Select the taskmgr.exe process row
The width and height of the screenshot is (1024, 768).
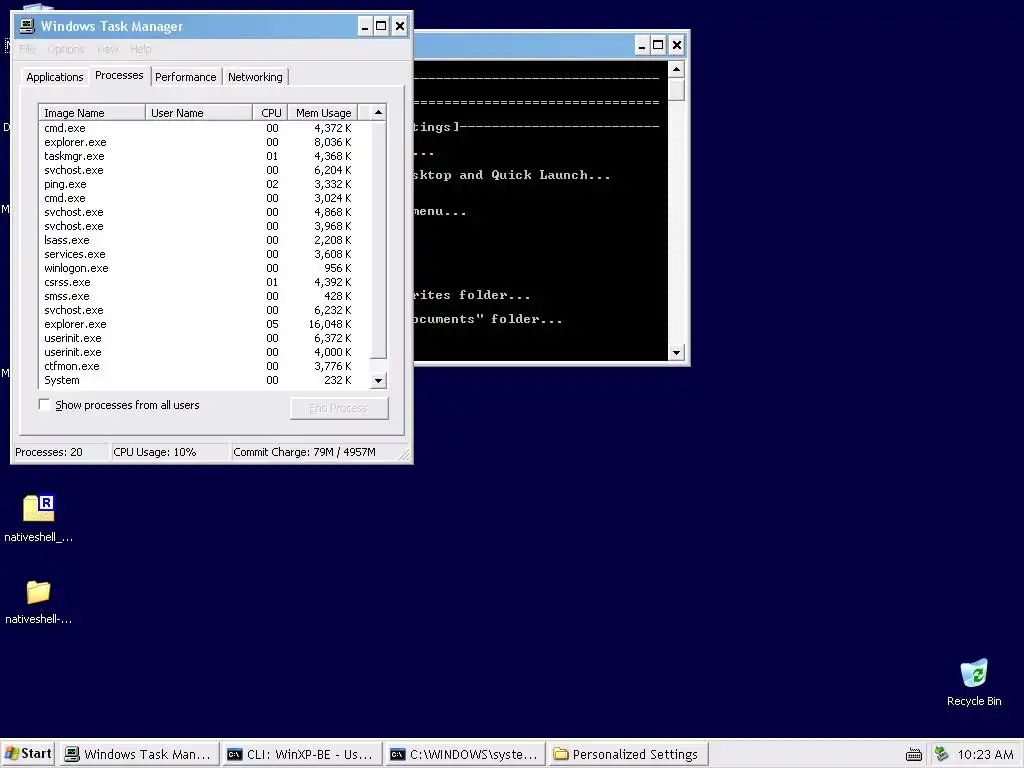pyautogui.click(x=204, y=156)
